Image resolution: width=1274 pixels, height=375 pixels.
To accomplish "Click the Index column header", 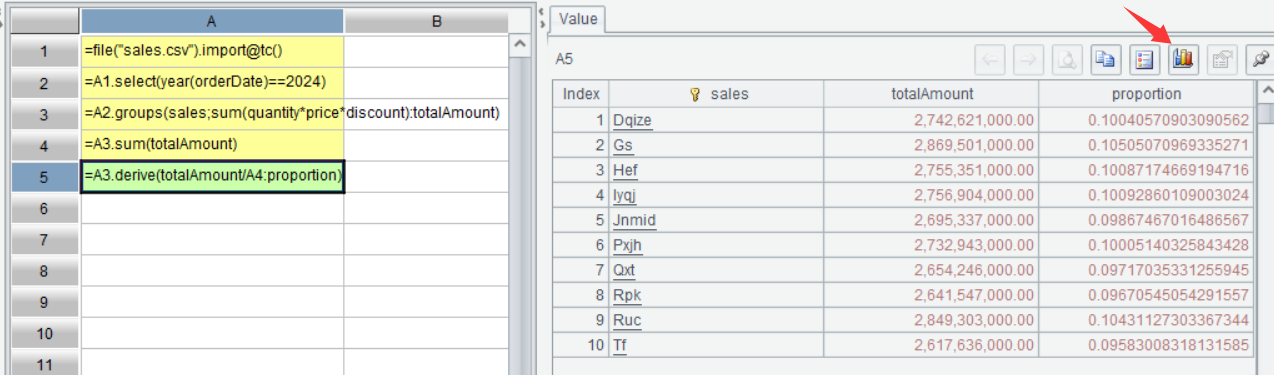I will (x=581, y=94).
